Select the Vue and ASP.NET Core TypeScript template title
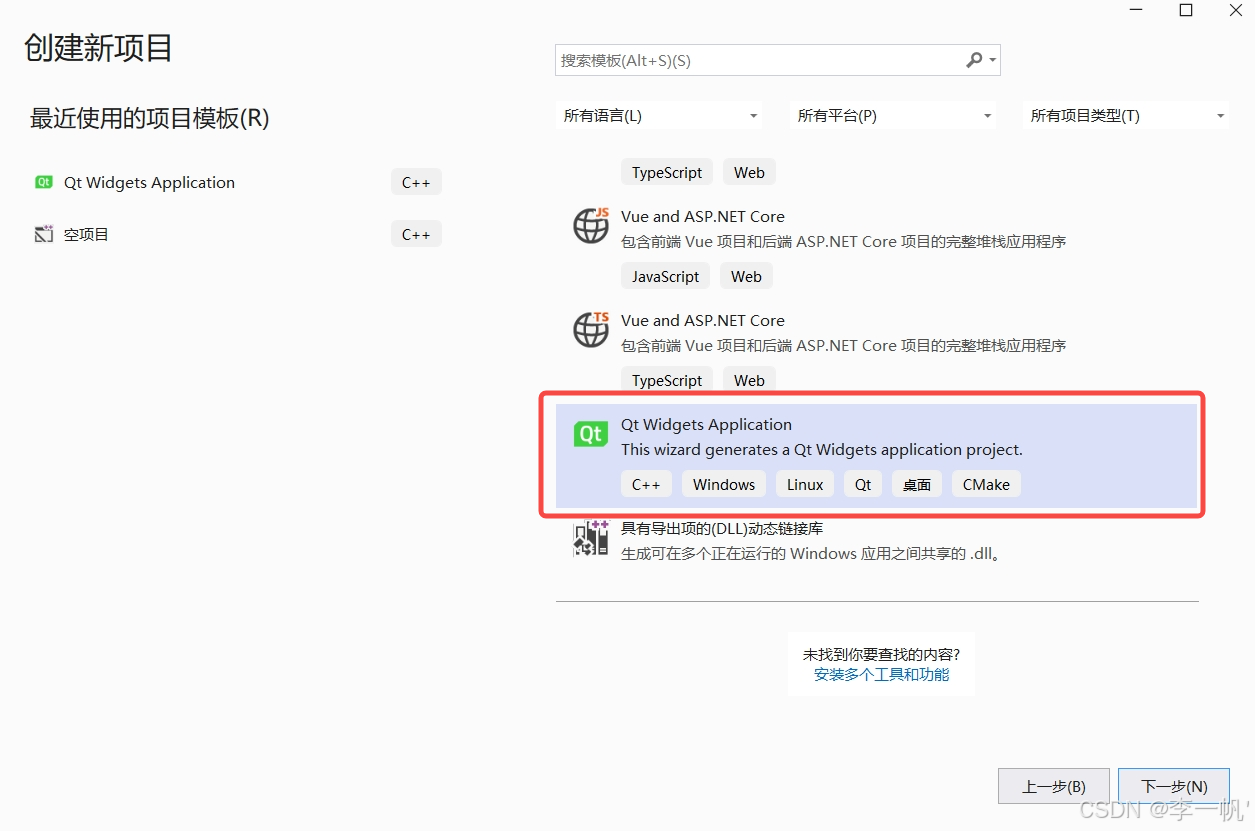This screenshot has width=1255, height=831. 702,320
